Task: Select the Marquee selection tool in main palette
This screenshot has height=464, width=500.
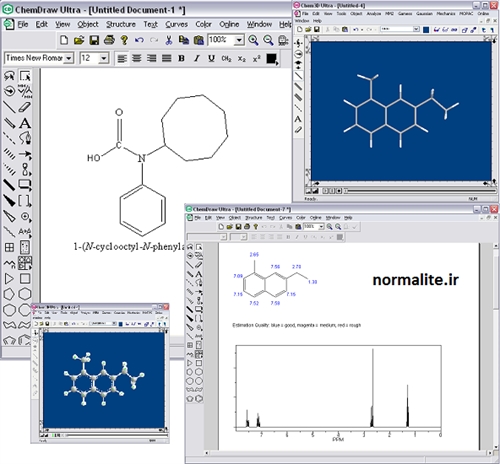Action: click(25, 76)
